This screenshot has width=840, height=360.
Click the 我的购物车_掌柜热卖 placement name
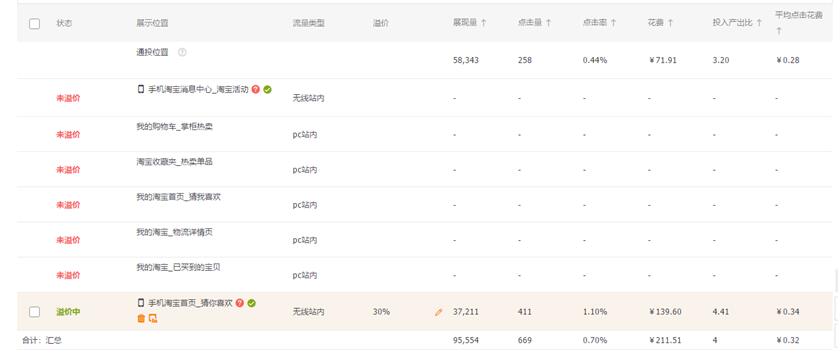[x=175, y=126]
